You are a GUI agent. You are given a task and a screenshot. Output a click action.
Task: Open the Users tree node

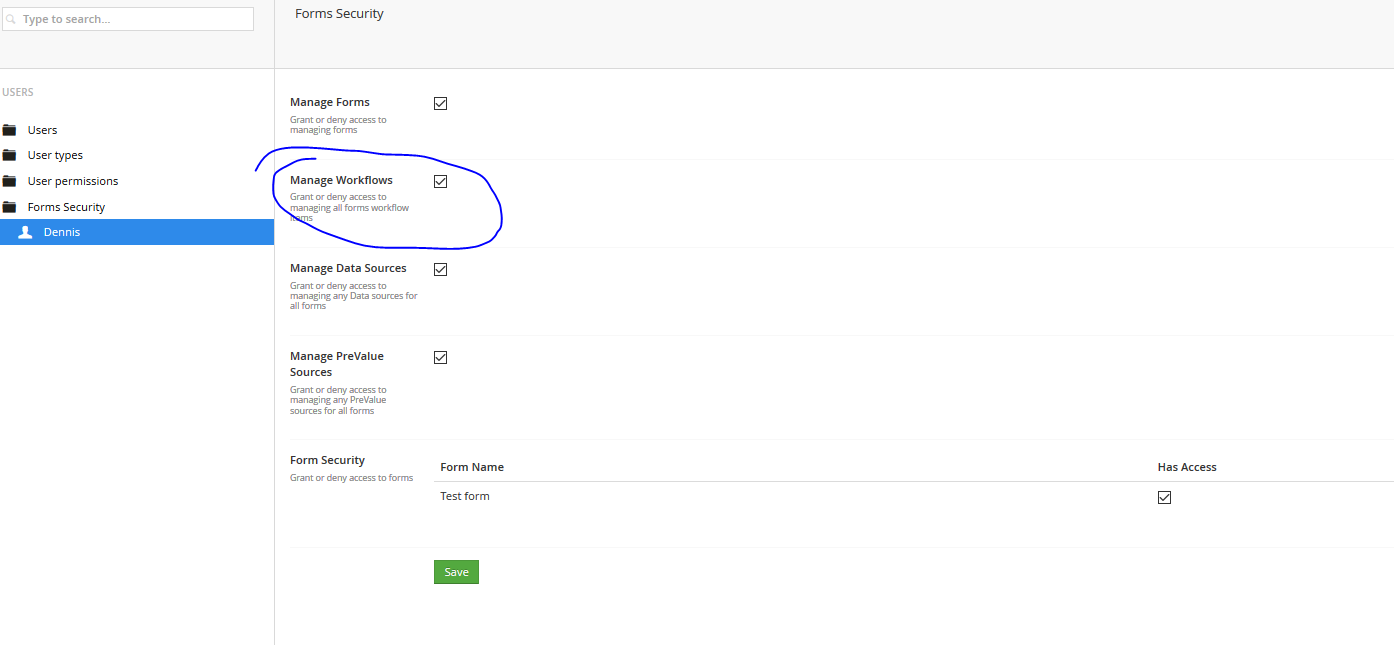(42, 130)
